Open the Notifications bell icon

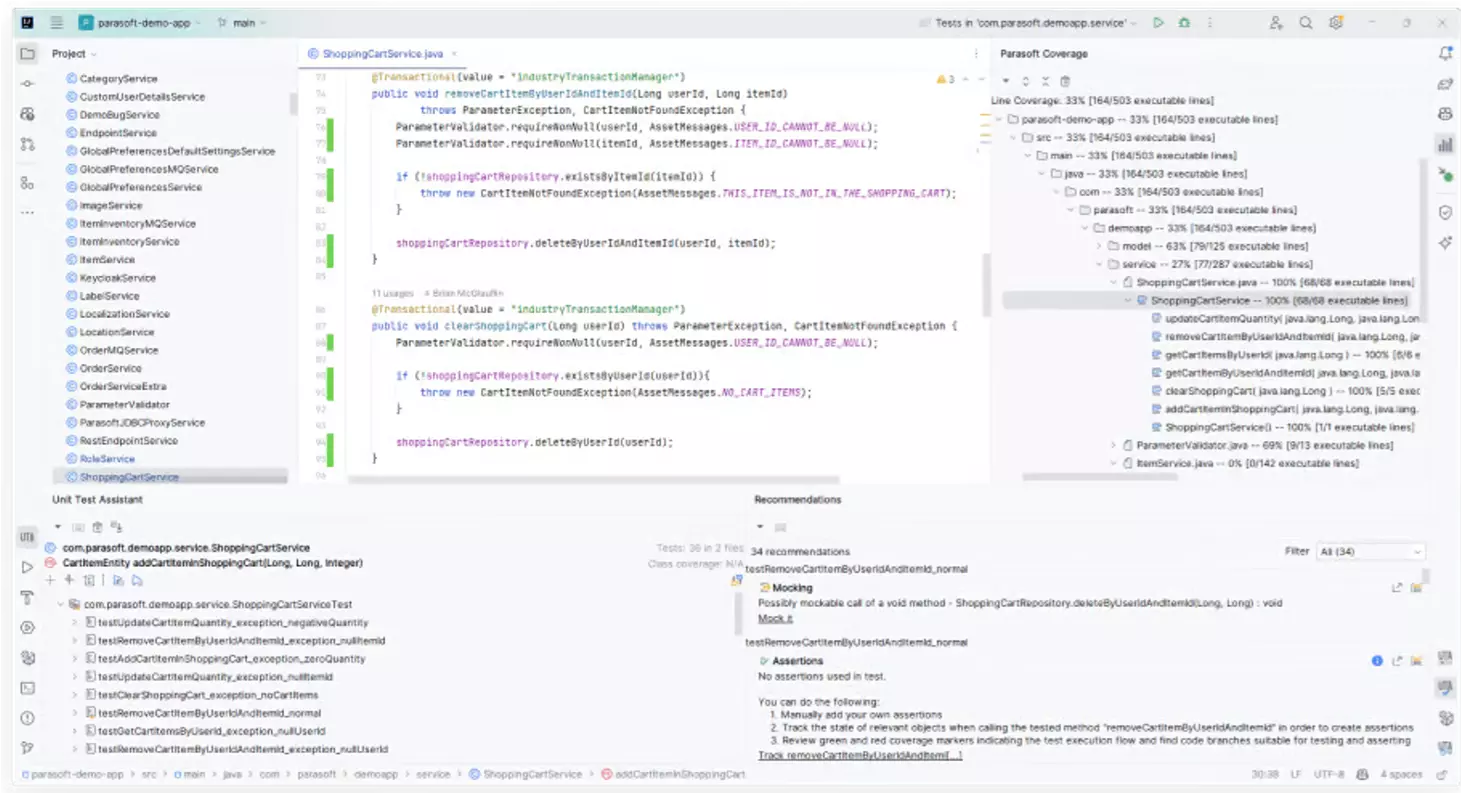pyautogui.click(x=1445, y=54)
